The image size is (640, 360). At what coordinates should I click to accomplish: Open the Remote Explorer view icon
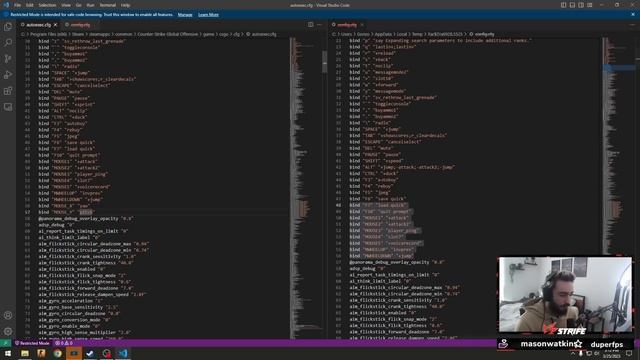click(x=8, y=107)
